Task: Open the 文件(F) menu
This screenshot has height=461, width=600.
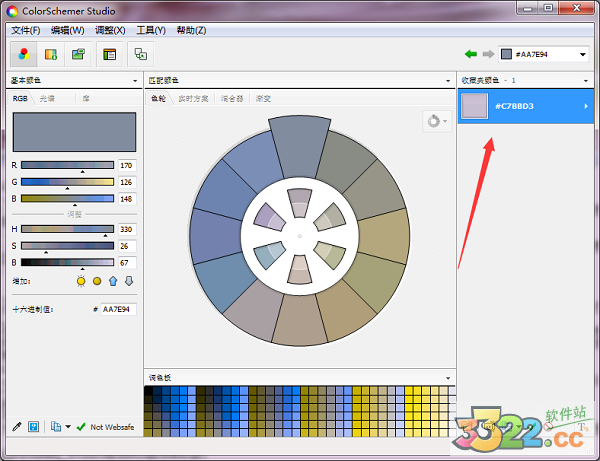Action: 26,30
